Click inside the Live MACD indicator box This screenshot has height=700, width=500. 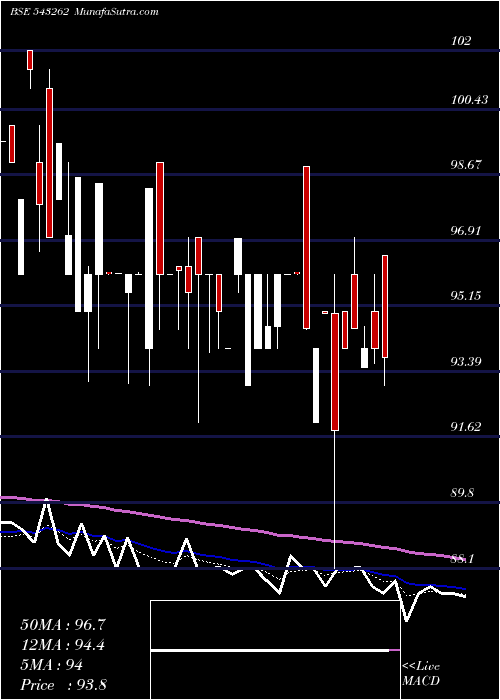[275, 650]
